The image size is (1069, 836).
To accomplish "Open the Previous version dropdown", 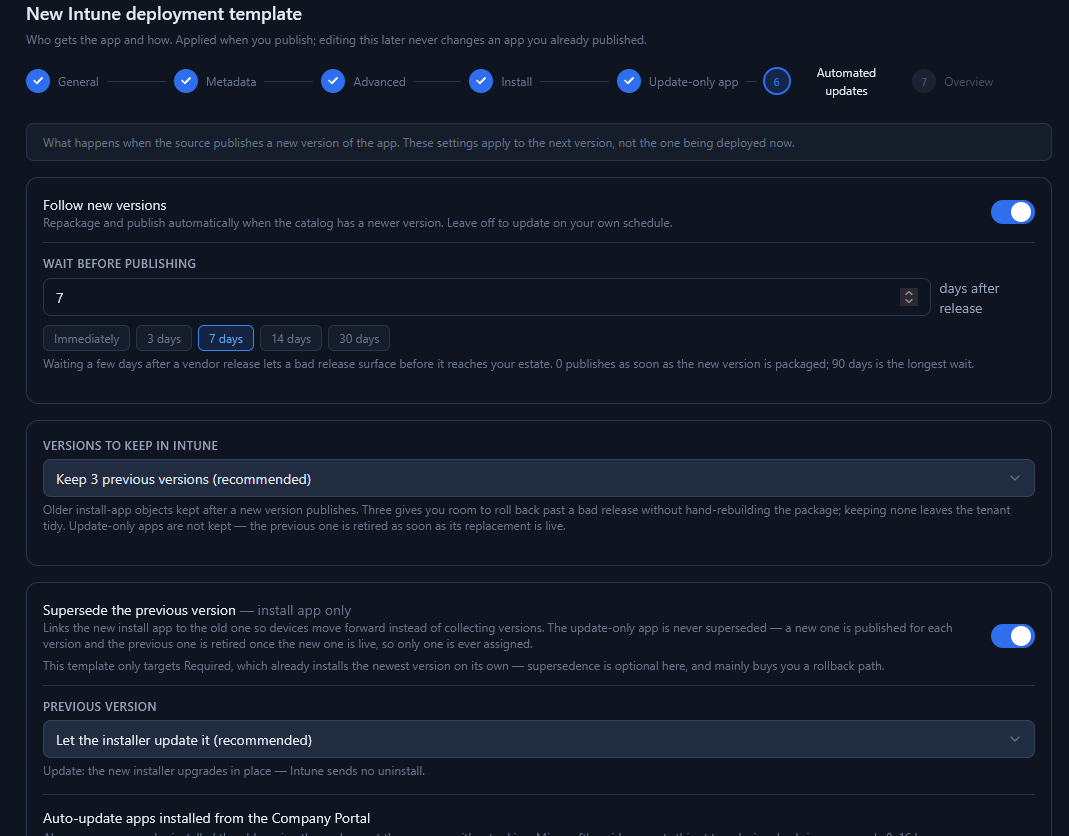I will point(539,739).
